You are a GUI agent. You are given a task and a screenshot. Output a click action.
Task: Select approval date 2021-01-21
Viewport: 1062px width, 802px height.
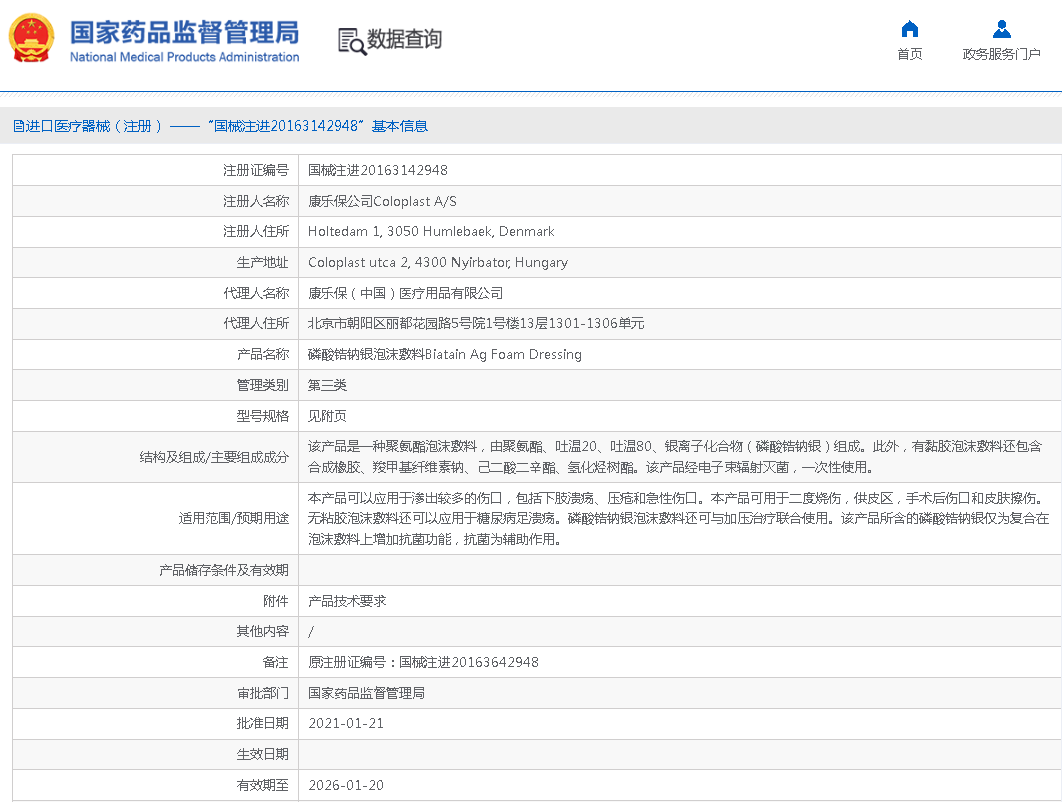click(346, 724)
